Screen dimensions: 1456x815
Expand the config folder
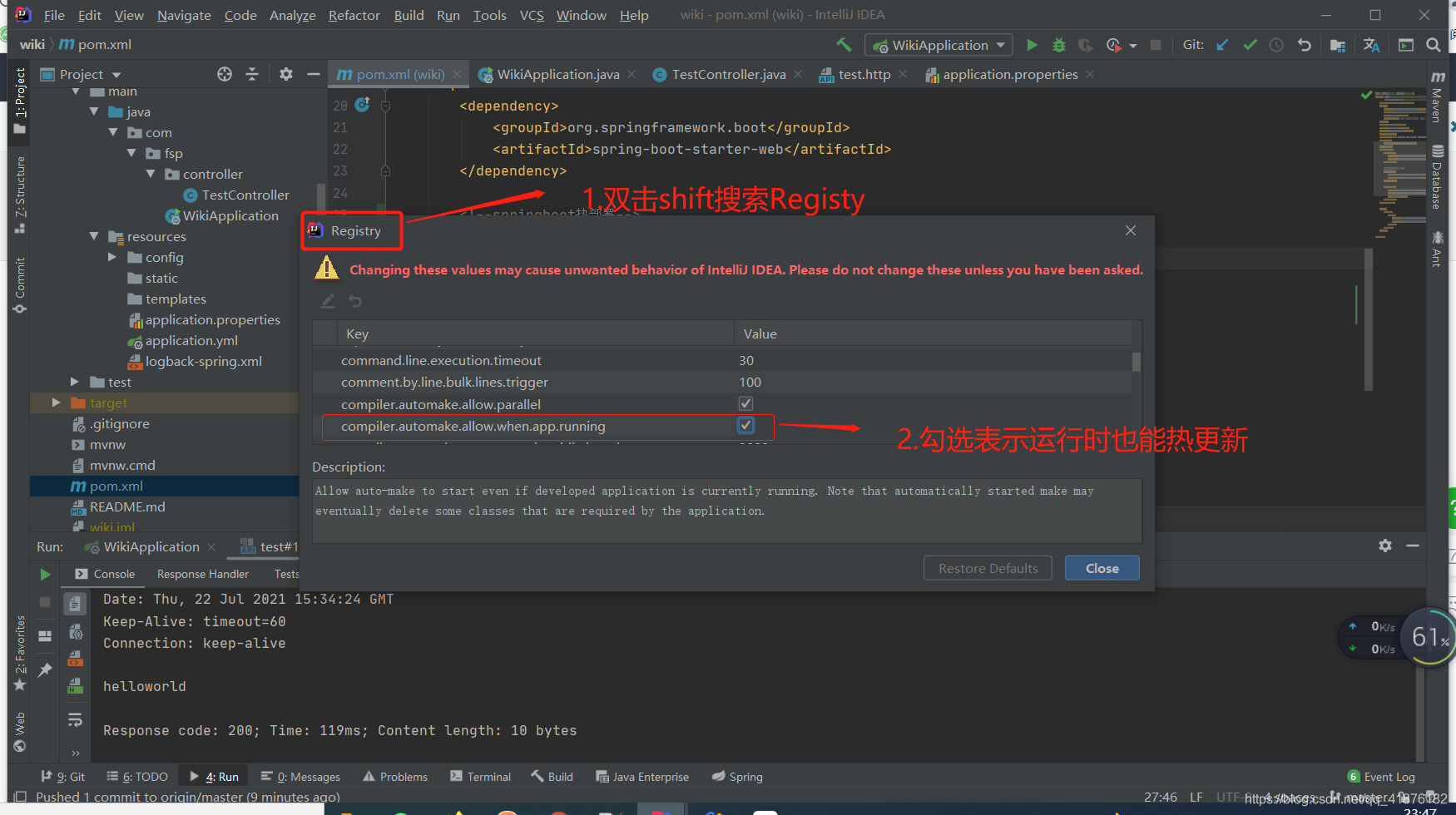[x=112, y=257]
